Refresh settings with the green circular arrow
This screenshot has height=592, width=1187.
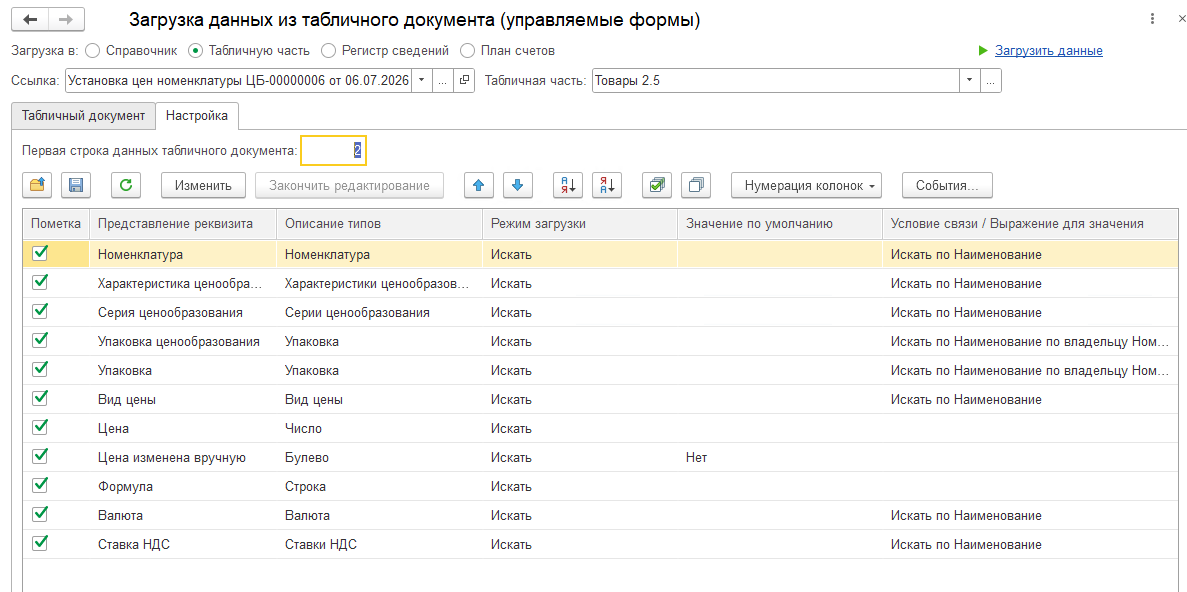126,185
